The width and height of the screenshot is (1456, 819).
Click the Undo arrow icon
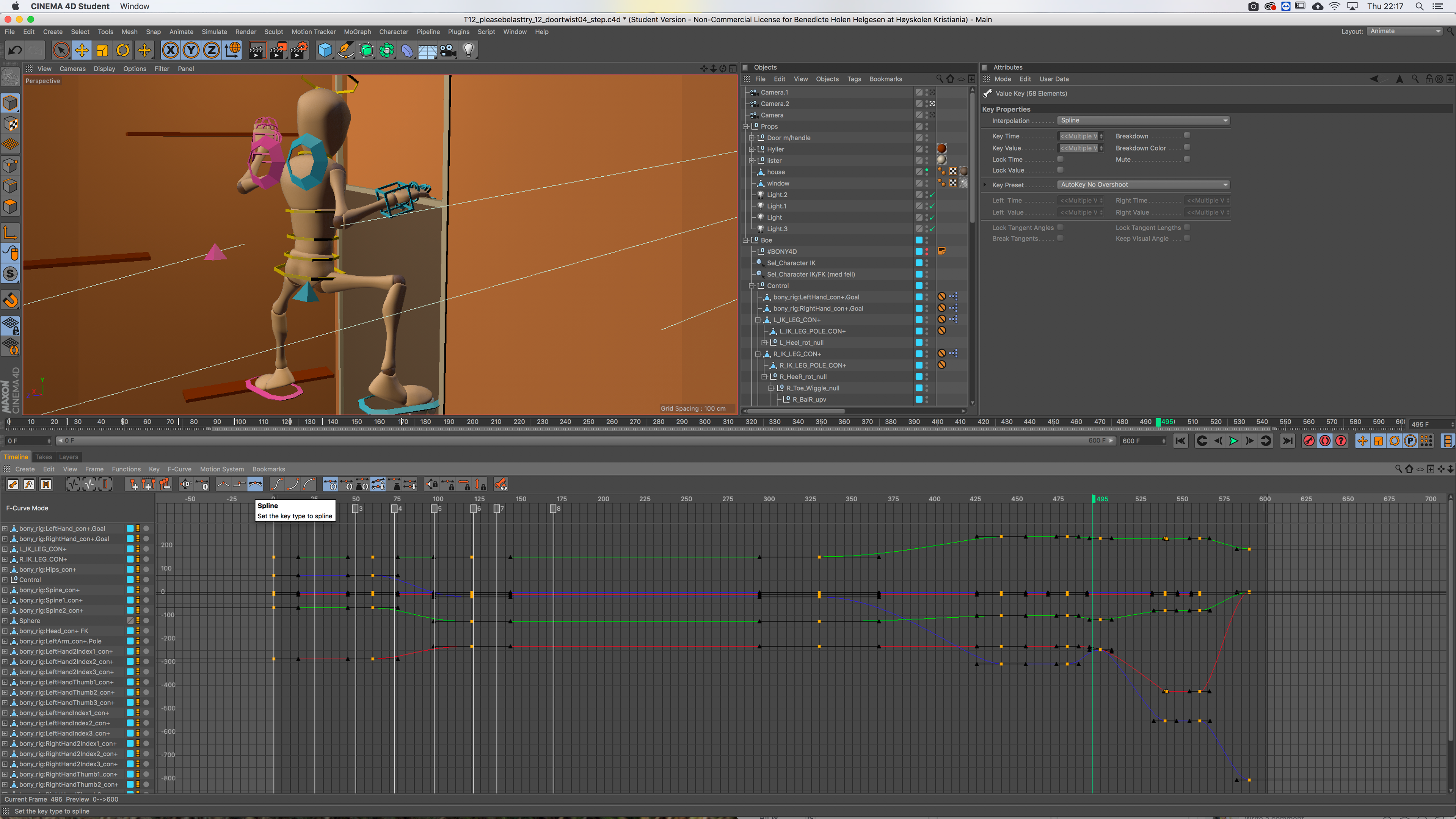coord(15,50)
